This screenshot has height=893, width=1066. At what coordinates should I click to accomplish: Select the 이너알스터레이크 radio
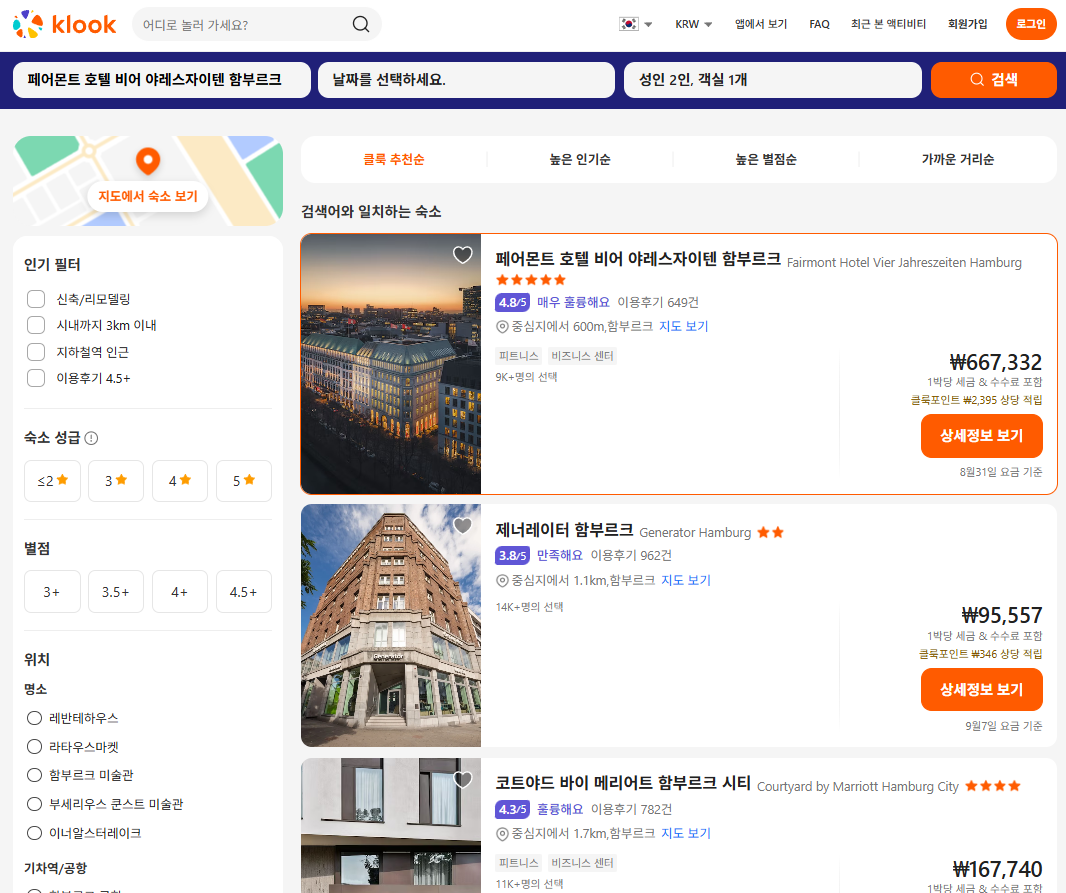34,833
